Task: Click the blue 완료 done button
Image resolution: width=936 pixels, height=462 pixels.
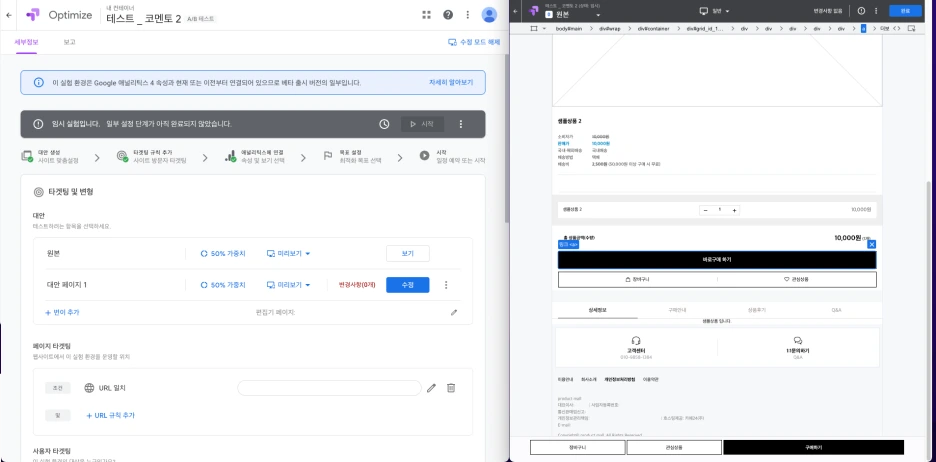Action: point(906,11)
